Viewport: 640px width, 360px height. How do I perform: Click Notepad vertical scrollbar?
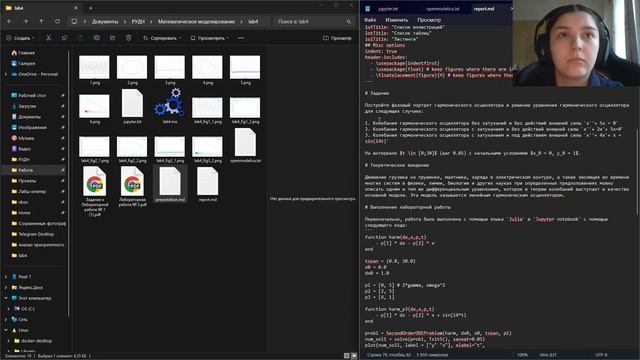point(637,172)
